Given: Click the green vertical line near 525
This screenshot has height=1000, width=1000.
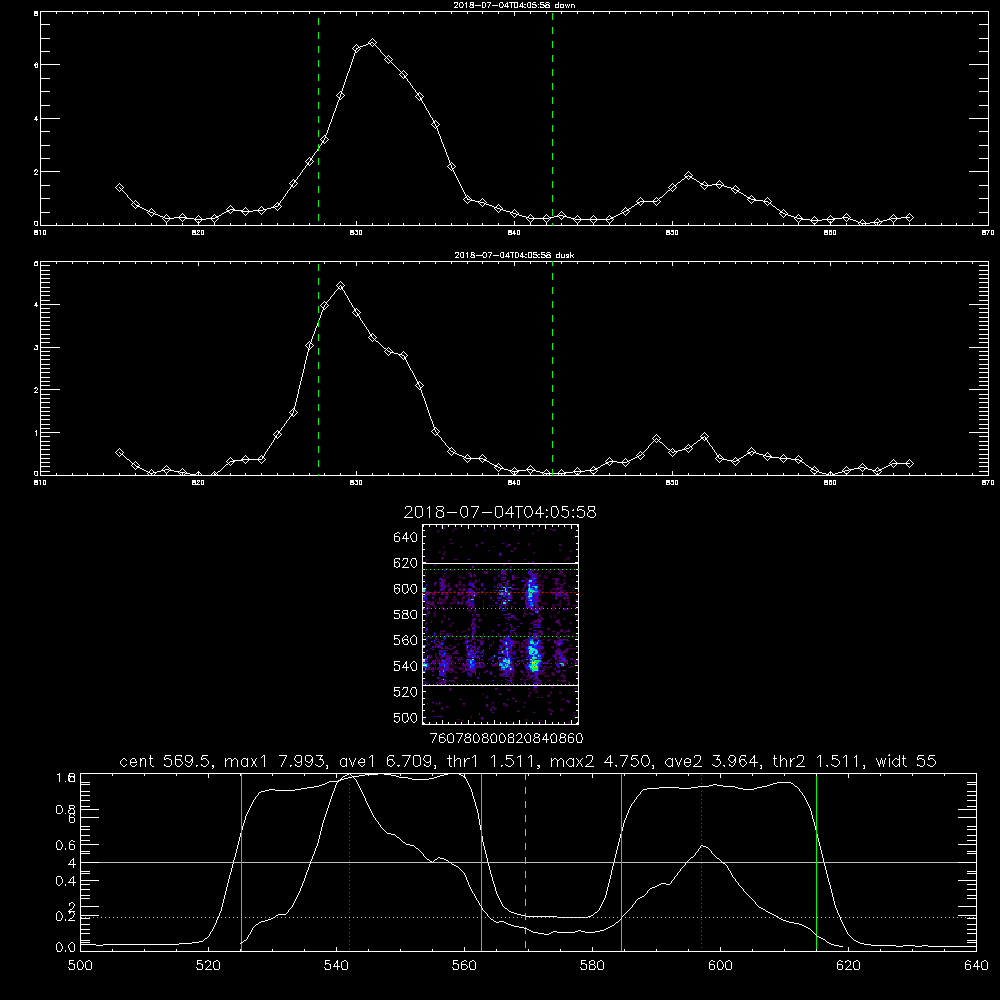Looking at the screenshot, I should coord(241,862).
